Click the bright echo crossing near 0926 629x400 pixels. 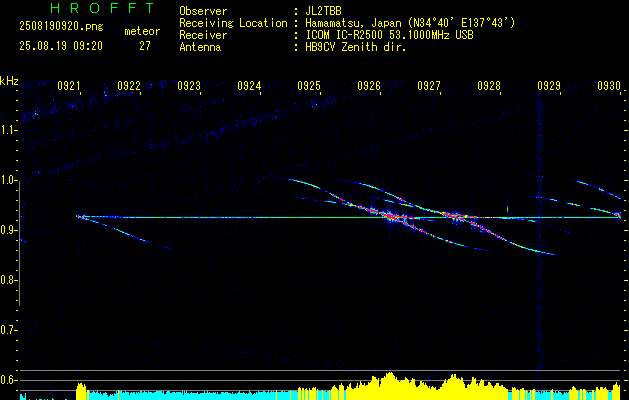(x=391, y=217)
